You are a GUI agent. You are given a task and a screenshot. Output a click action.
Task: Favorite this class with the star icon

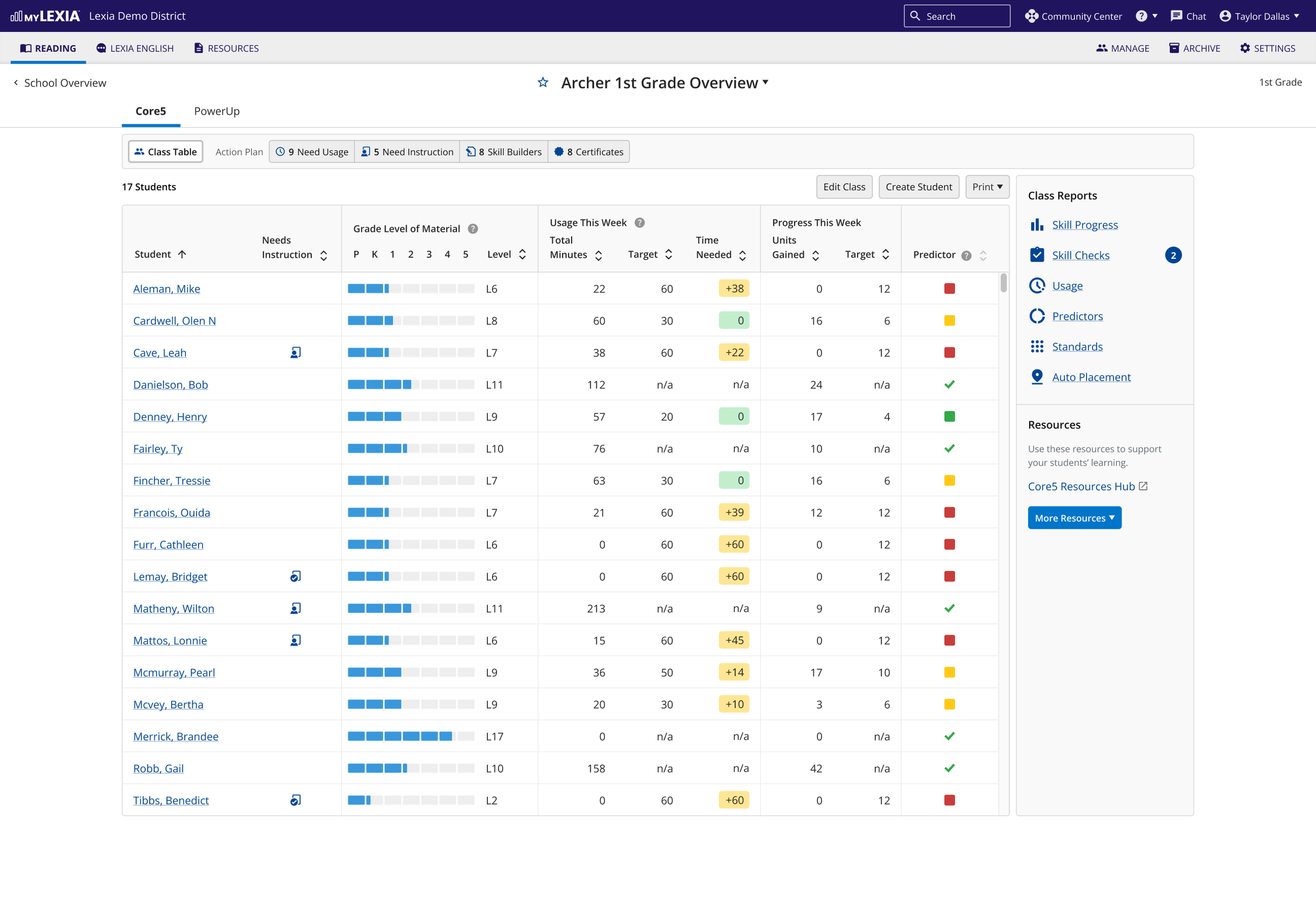pyautogui.click(x=543, y=83)
